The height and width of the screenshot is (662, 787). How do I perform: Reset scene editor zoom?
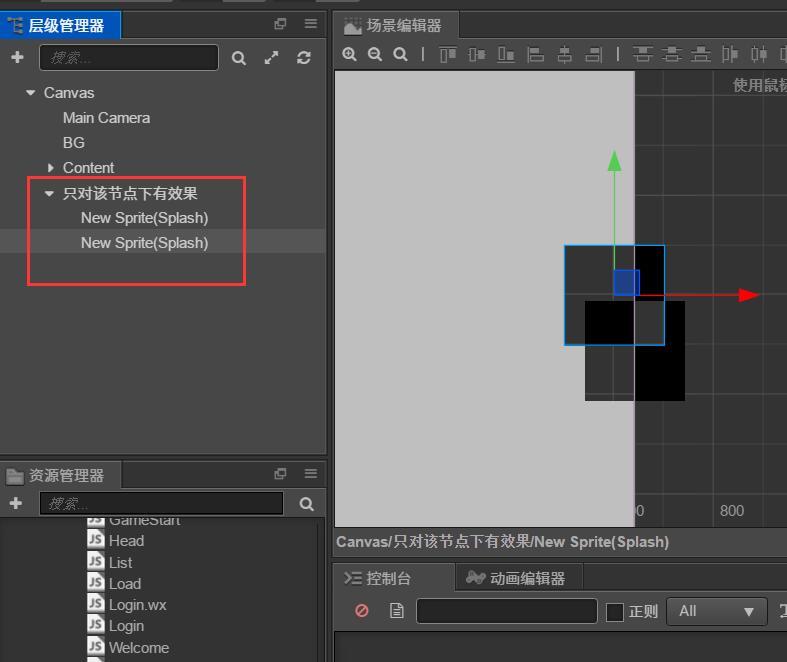point(401,54)
